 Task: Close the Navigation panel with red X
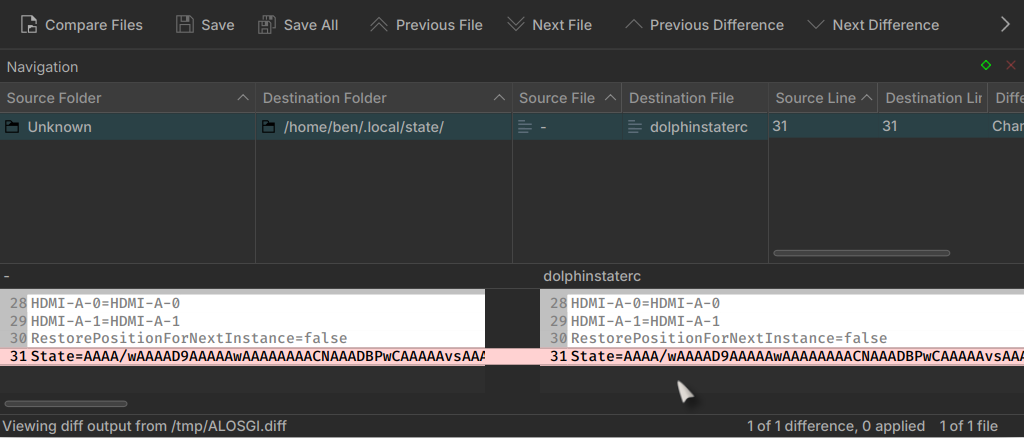click(1010, 66)
